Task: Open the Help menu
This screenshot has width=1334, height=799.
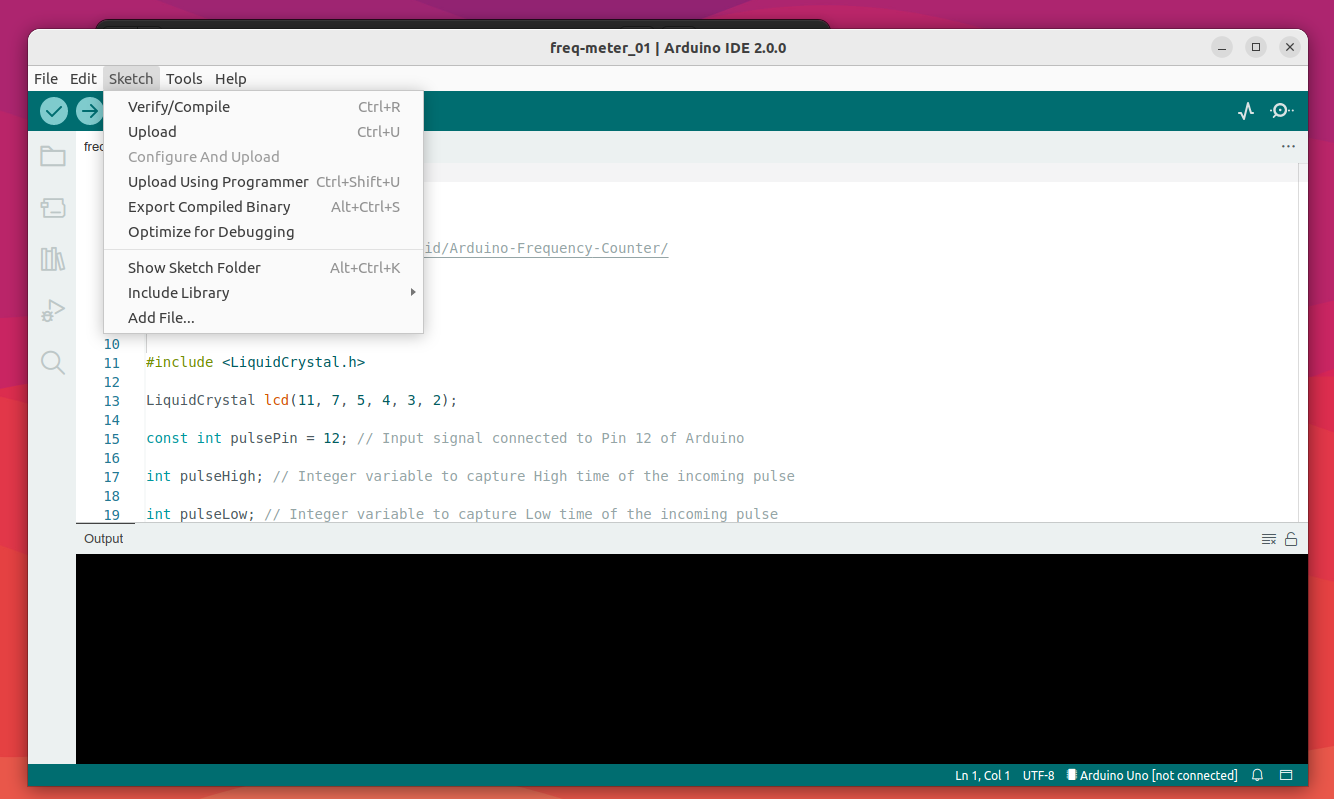Action: tap(231, 79)
